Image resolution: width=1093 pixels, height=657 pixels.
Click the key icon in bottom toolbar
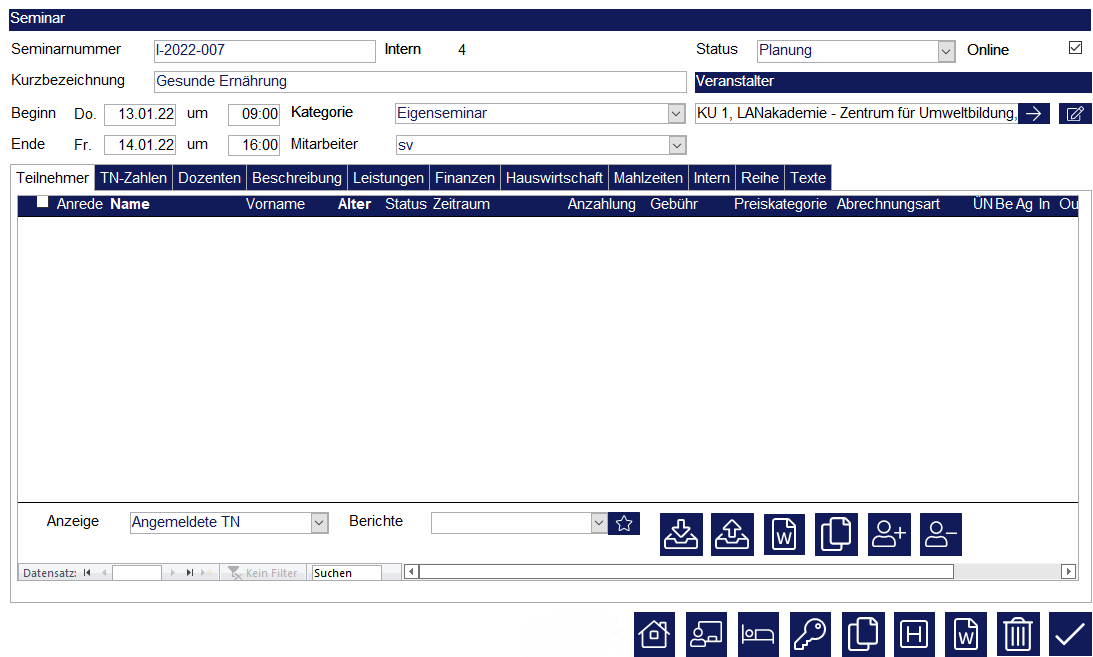(x=810, y=635)
